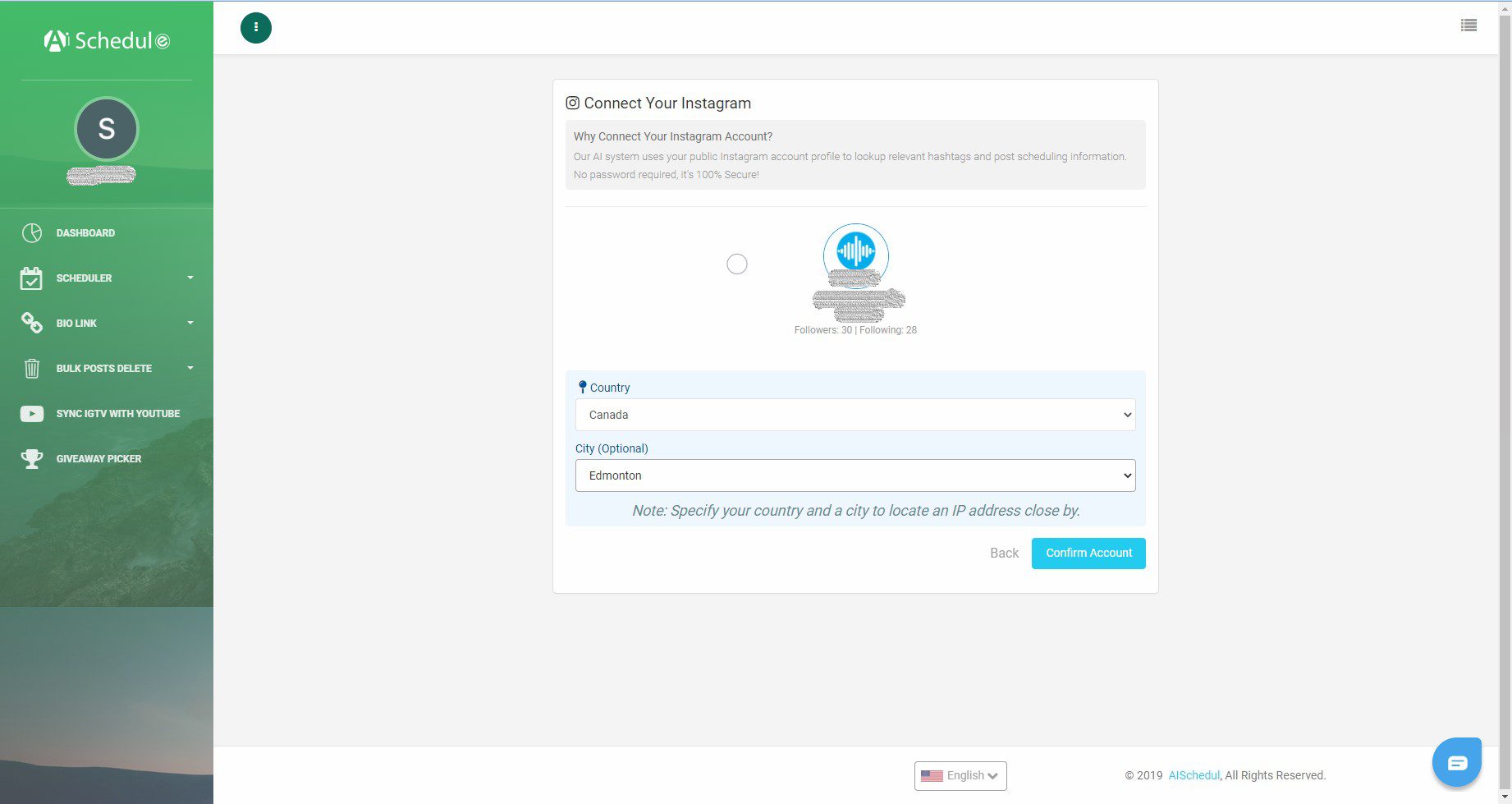Click the US flag language icon
This screenshot has height=804, width=1512.
(x=932, y=775)
